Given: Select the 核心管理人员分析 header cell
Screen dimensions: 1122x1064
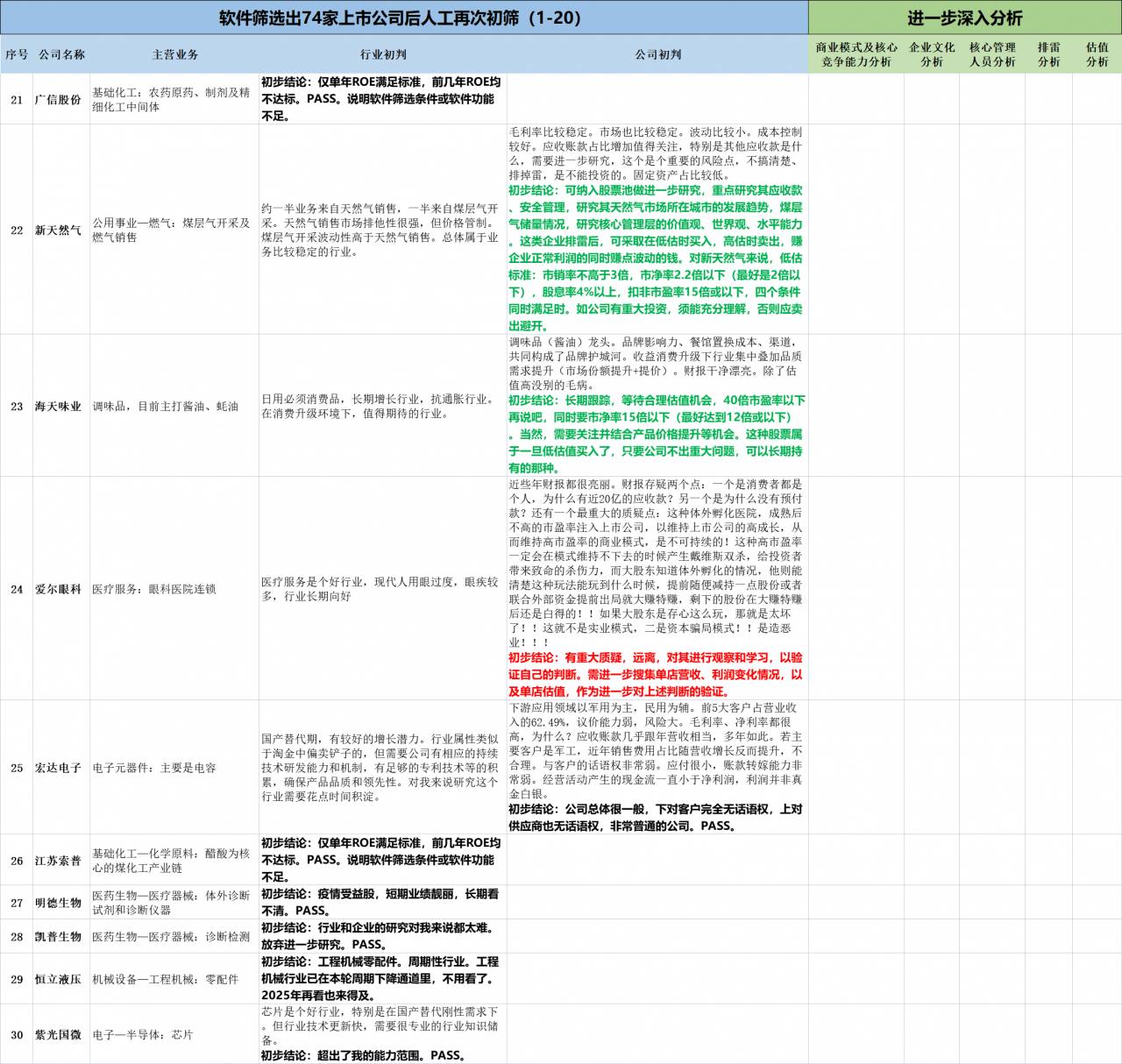Looking at the screenshot, I should (x=992, y=54).
